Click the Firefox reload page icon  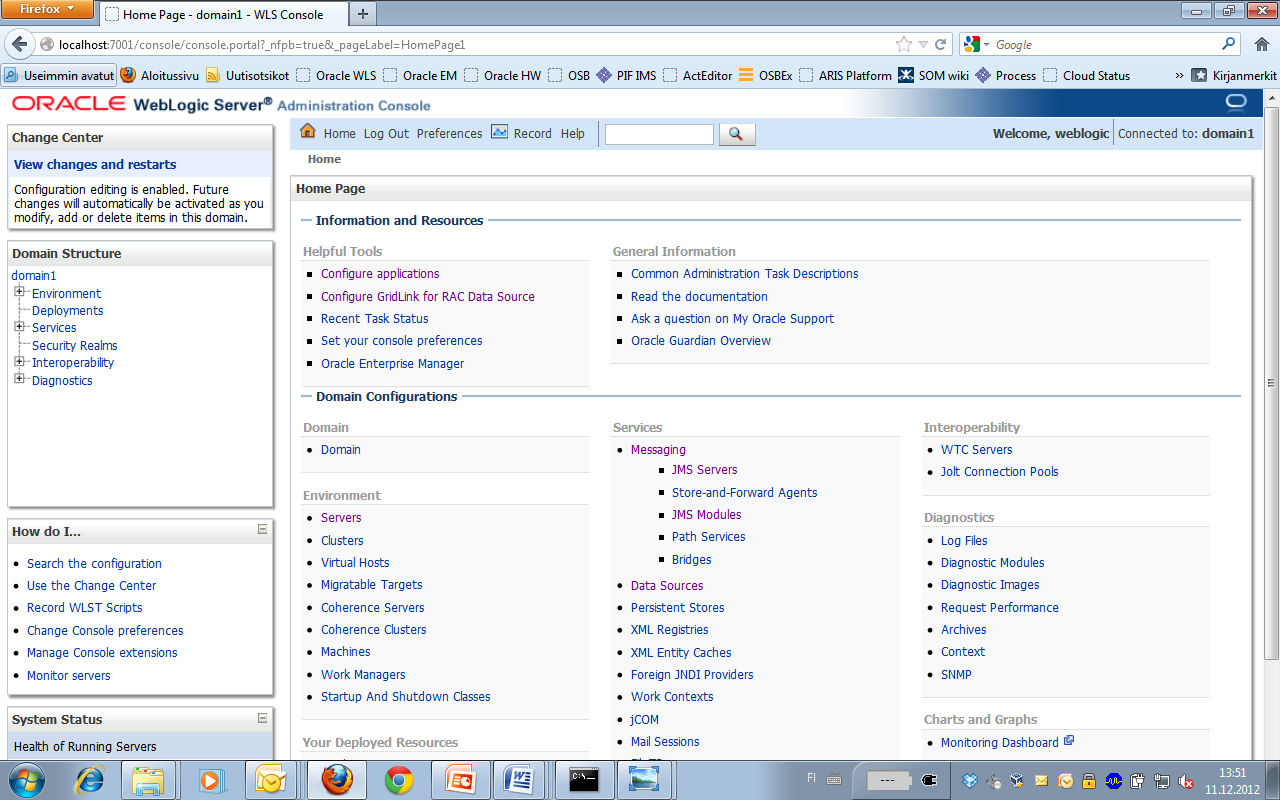point(939,44)
